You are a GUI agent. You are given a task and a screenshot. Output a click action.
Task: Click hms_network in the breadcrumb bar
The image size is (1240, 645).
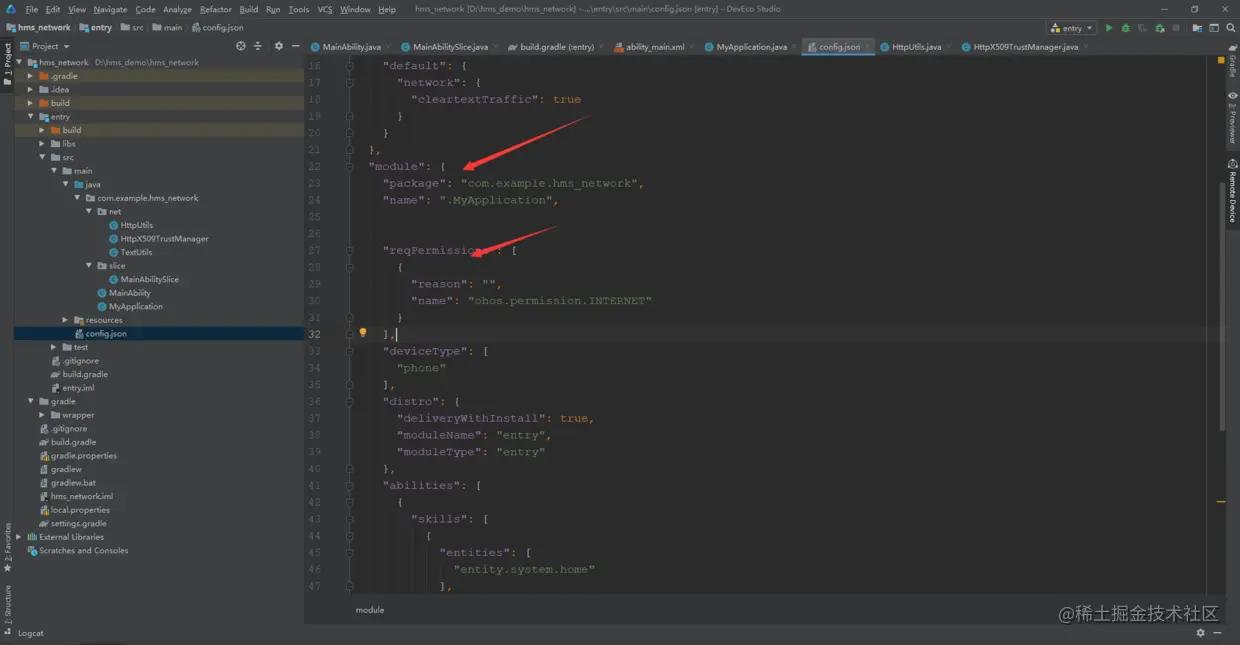pos(38,28)
